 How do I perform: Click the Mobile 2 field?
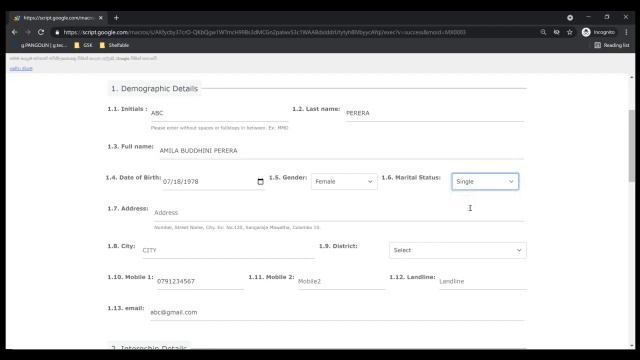[341, 281]
